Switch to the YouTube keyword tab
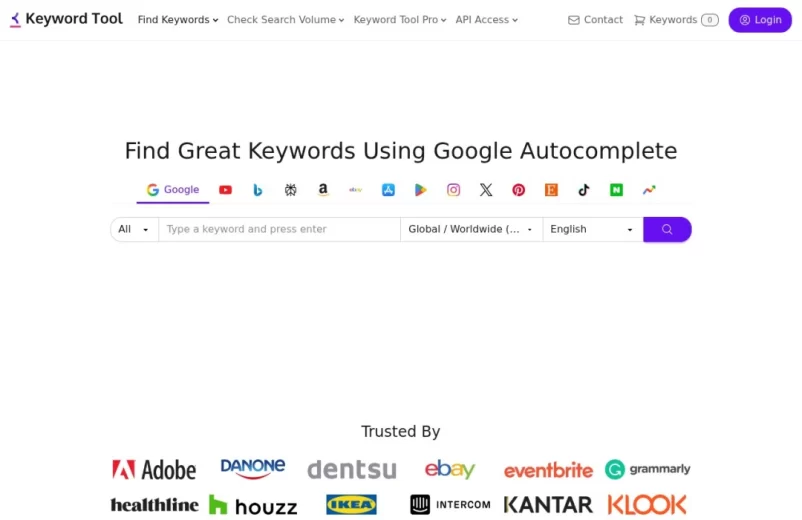This screenshot has width=802, height=520. pyautogui.click(x=225, y=190)
